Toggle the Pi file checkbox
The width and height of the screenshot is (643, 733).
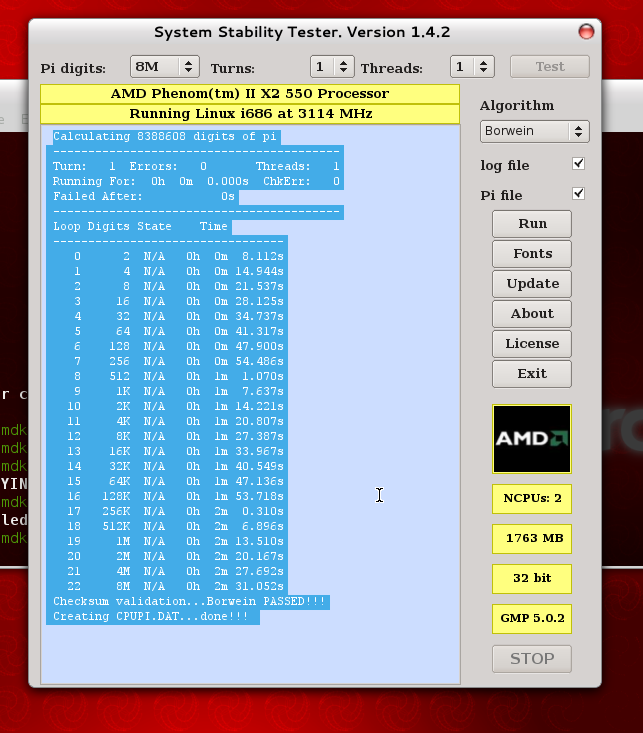coord(578,194)
